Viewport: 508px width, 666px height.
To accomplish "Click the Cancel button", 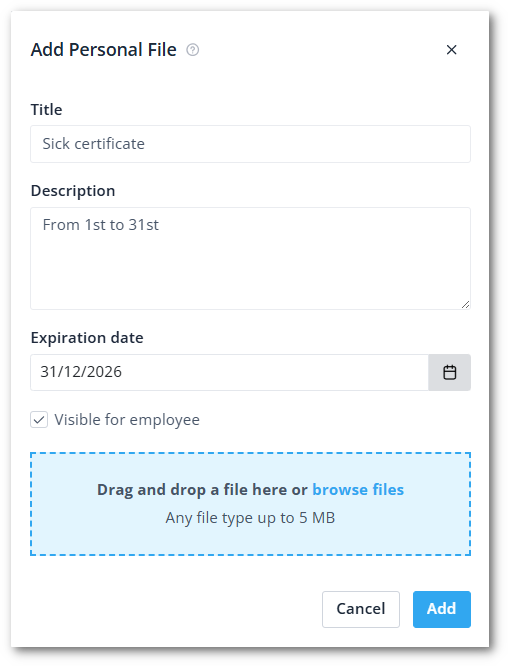I will pos(361,609).
